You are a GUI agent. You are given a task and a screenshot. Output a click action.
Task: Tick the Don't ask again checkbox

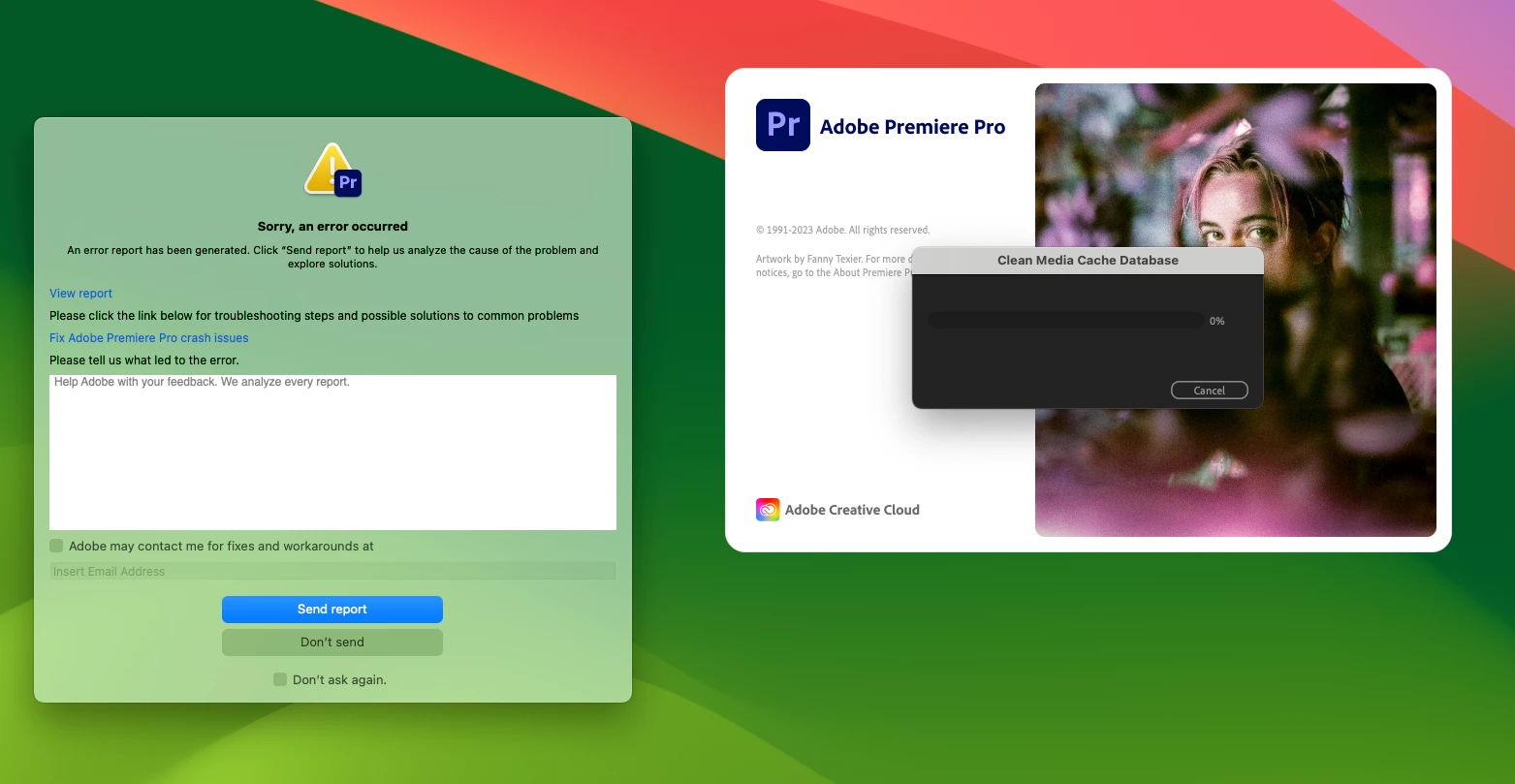[x=280, y=679]
